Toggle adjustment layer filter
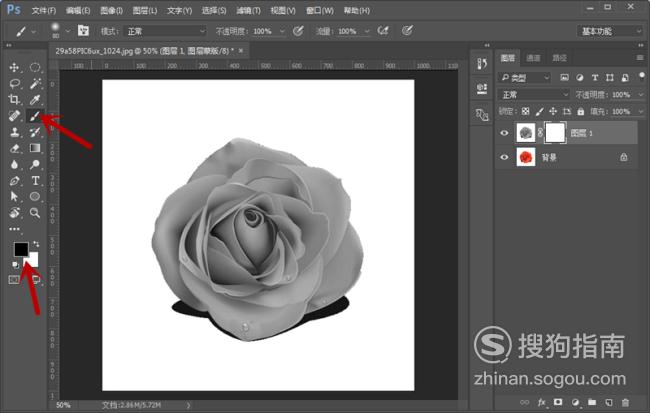 coord(580,78)
